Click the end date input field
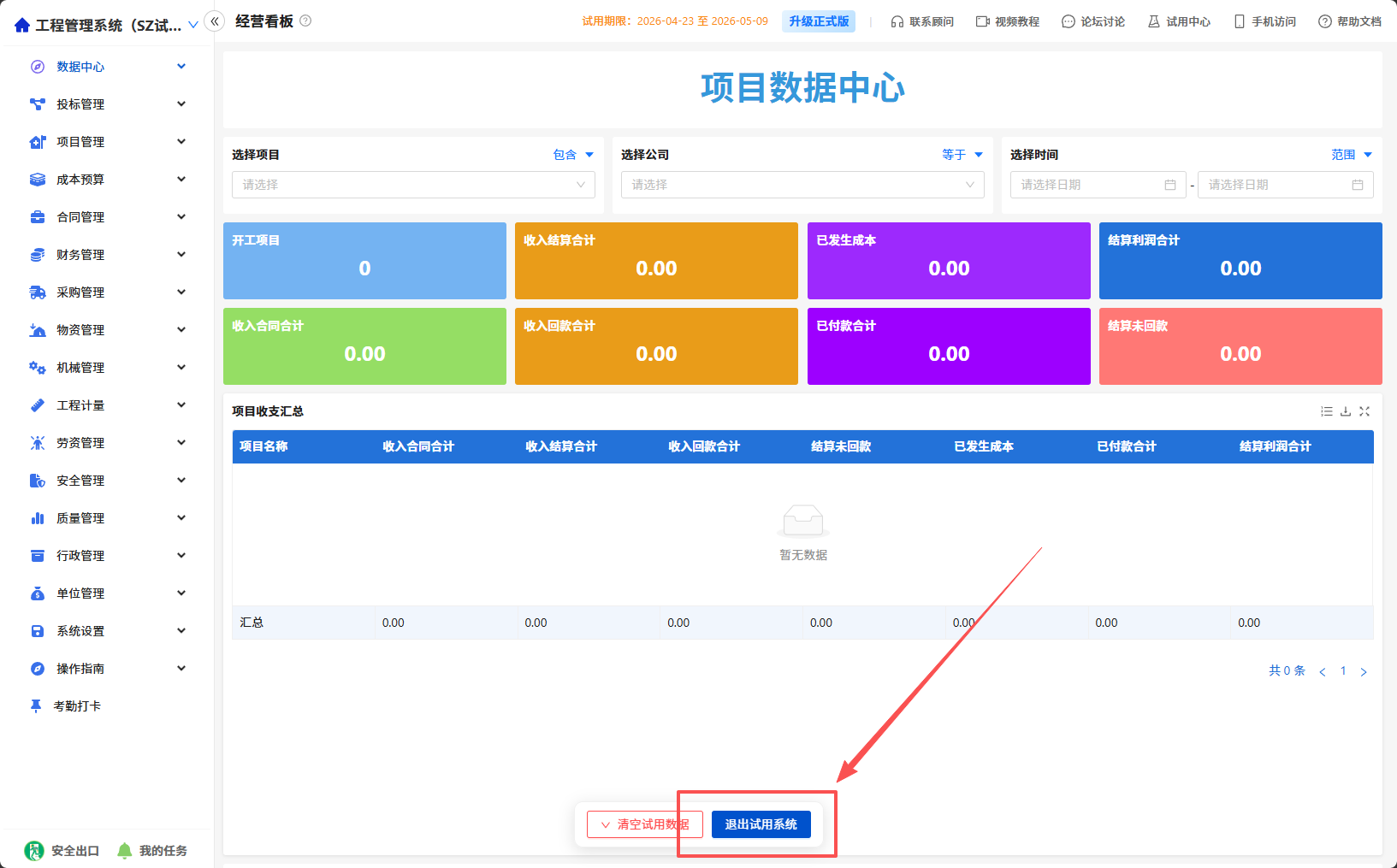Screen dimensions: 1397x868 (1286, 185)
